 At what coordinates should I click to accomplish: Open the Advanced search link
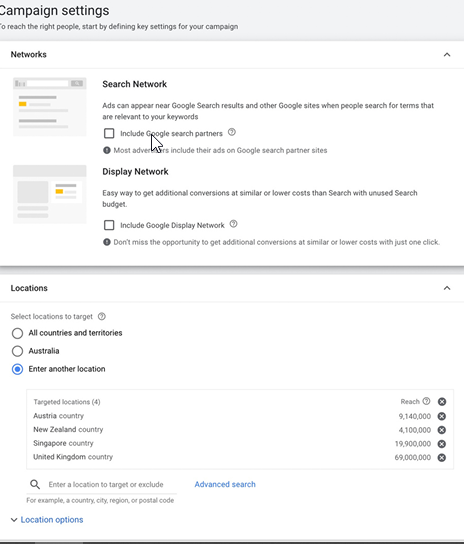tap(225, 484)
